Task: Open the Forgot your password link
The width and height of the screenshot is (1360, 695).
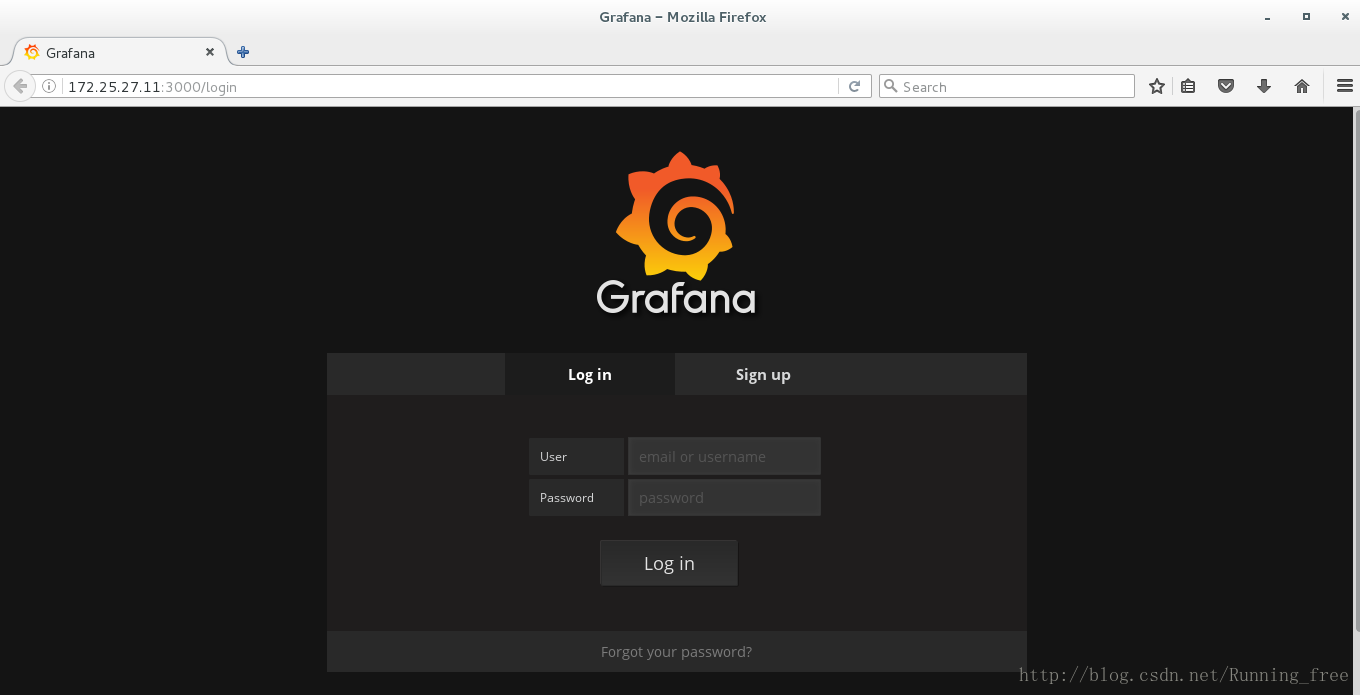Action: click(676, 652)
